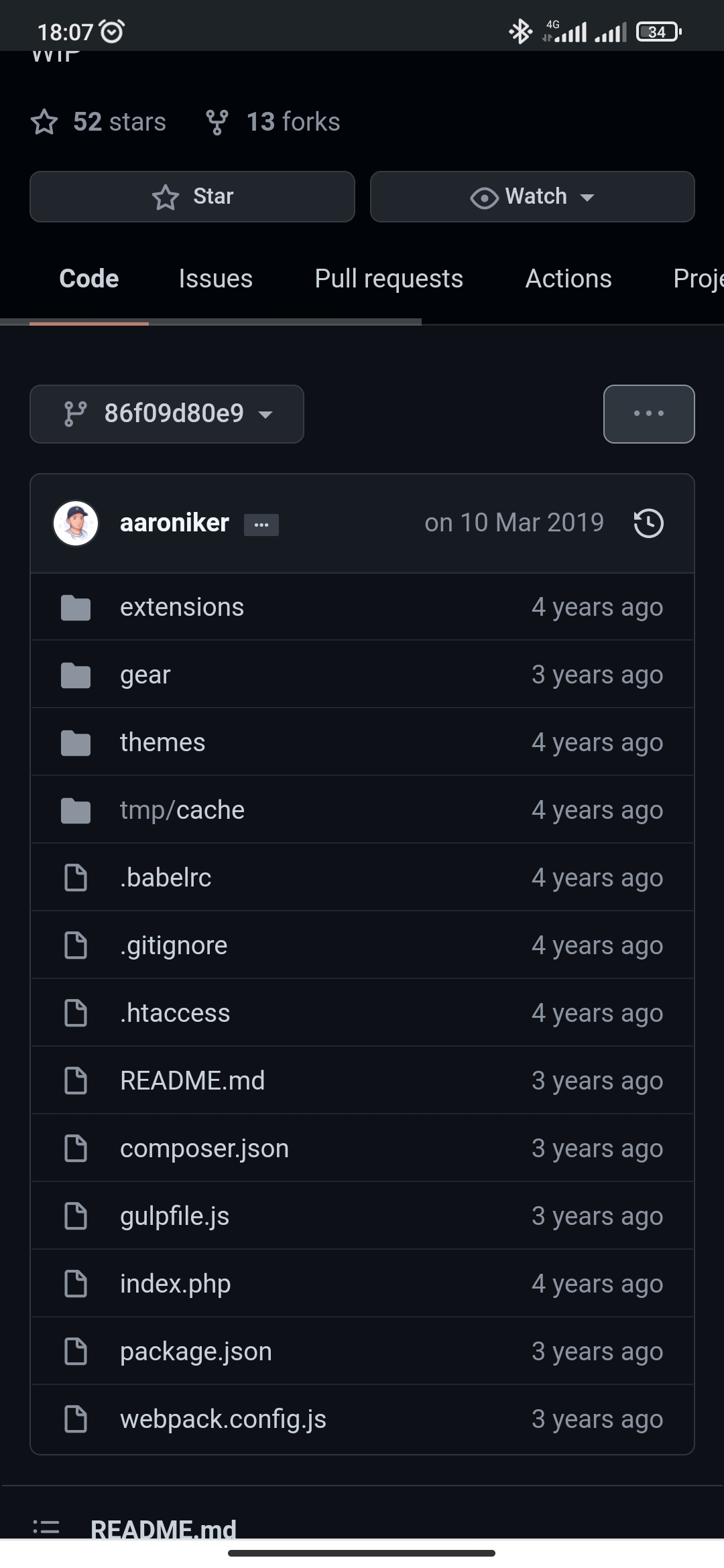
Task: Click the aaroniker avatar image
Action: (x=76, y=523)
